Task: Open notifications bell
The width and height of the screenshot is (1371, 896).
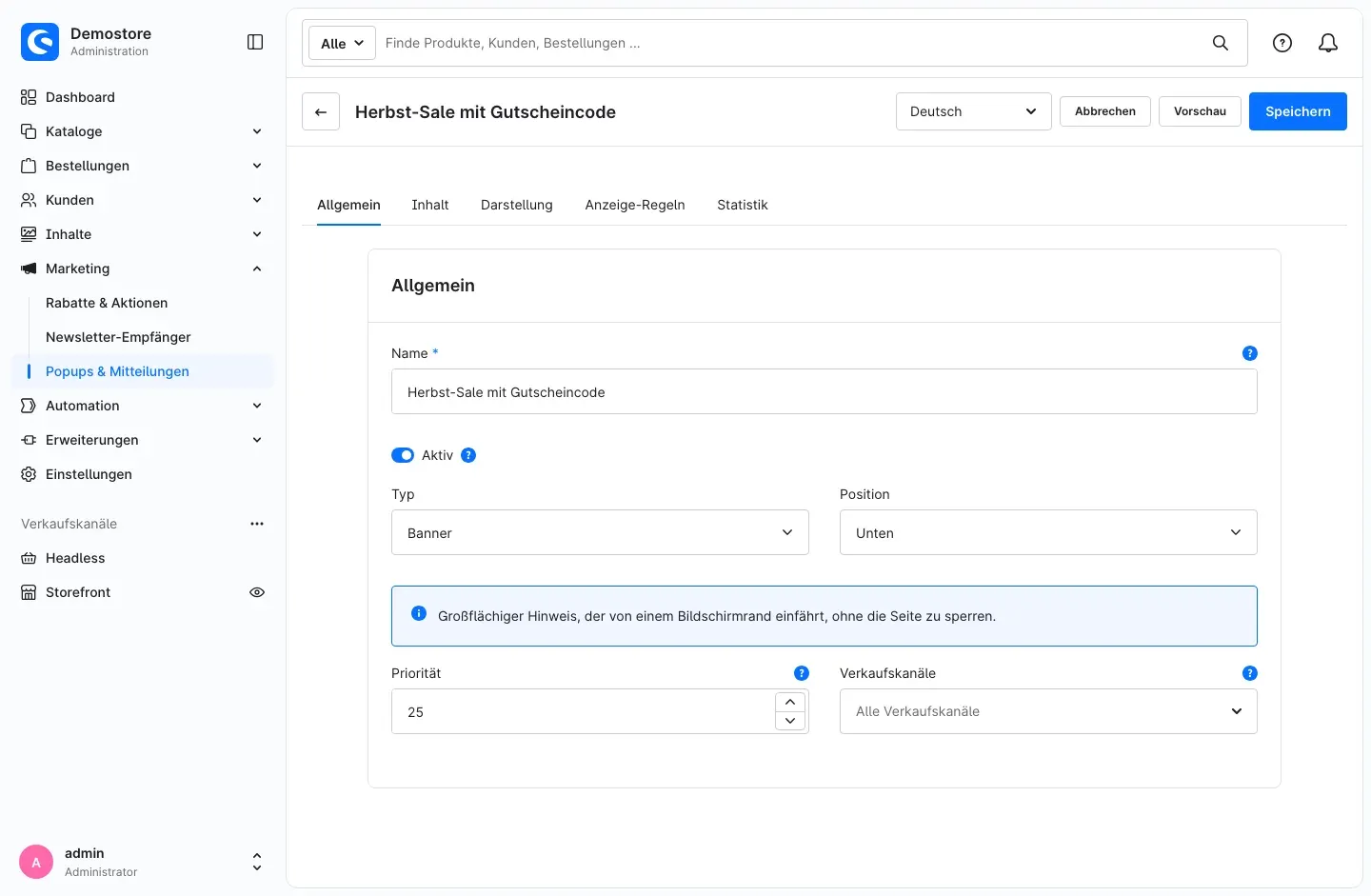Action: point(1328,43)
